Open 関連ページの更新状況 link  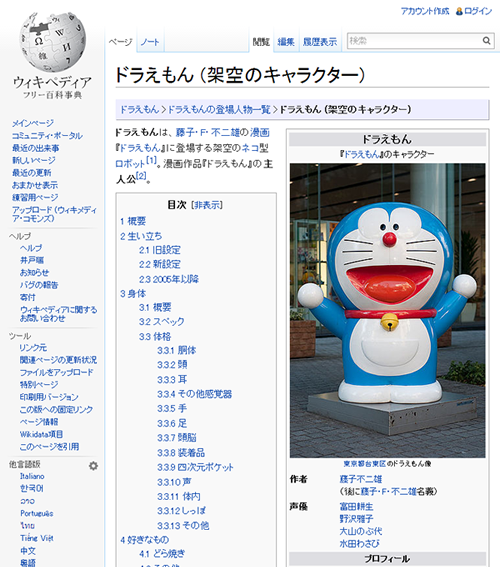point(58,360)
